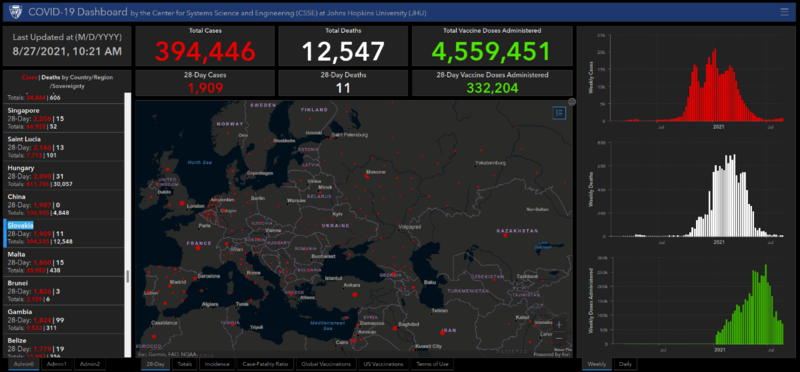Open the Global Vaccinations tab

[x=326, y=364]
